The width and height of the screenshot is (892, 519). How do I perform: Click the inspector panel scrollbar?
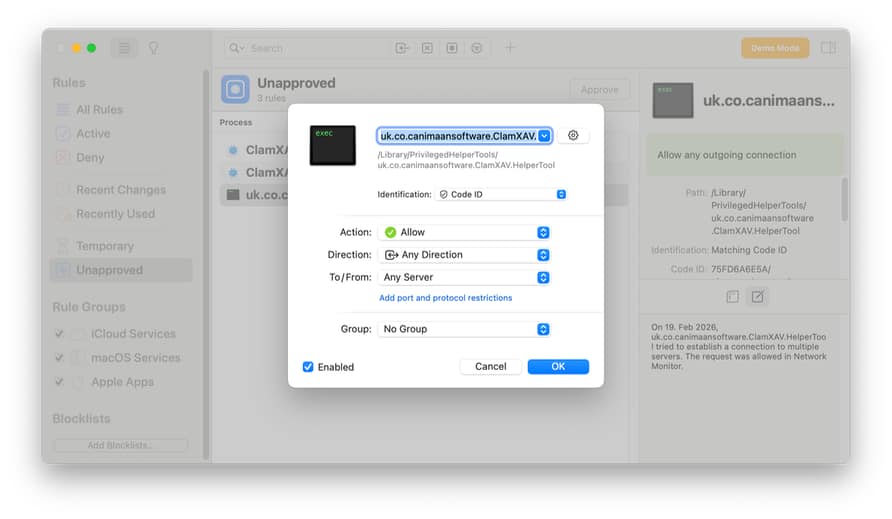pos(845,199)
